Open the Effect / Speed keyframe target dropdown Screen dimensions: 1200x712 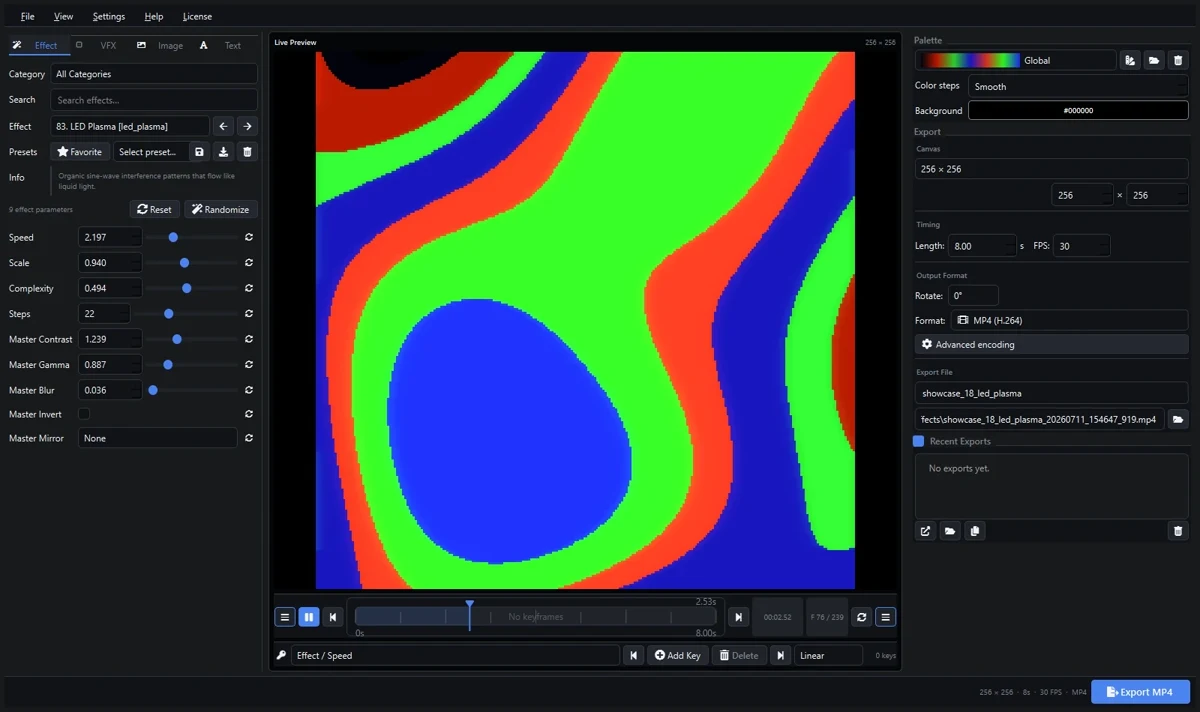click(456, 655)
